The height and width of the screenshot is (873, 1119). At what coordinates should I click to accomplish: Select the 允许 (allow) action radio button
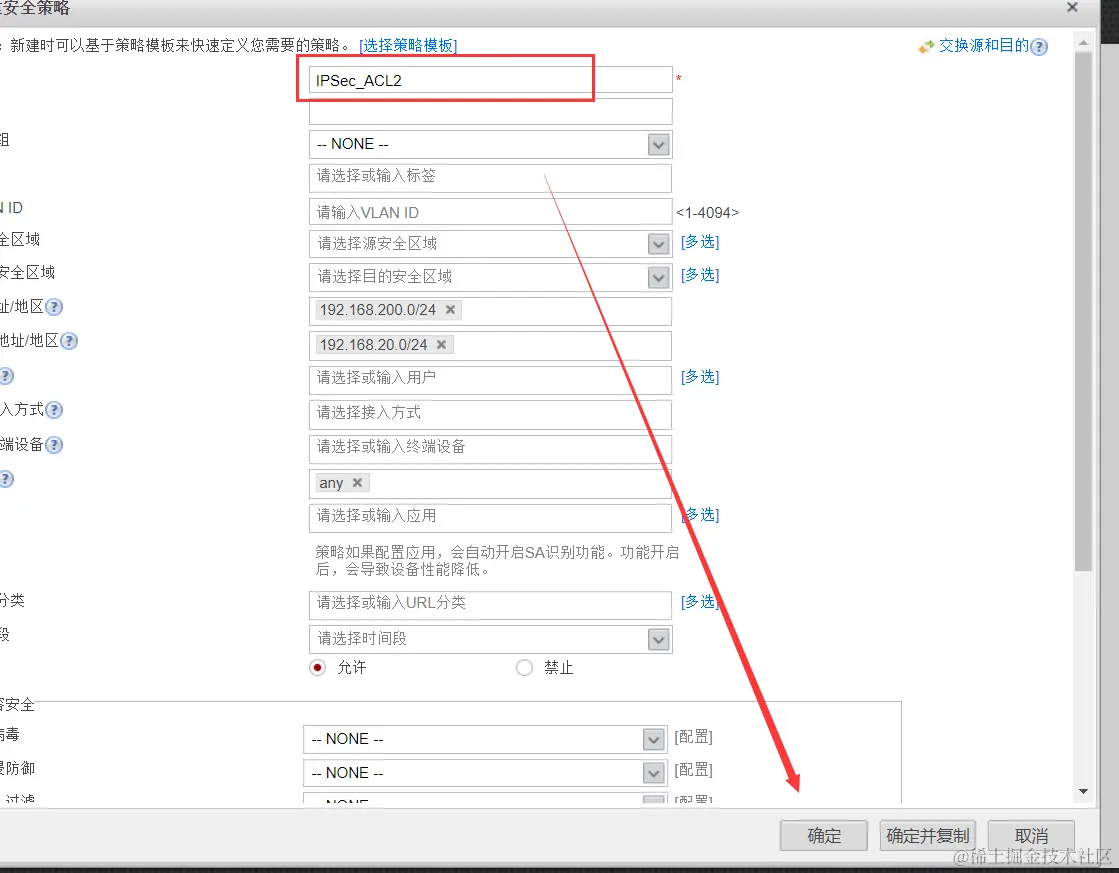tap(318, 668)
